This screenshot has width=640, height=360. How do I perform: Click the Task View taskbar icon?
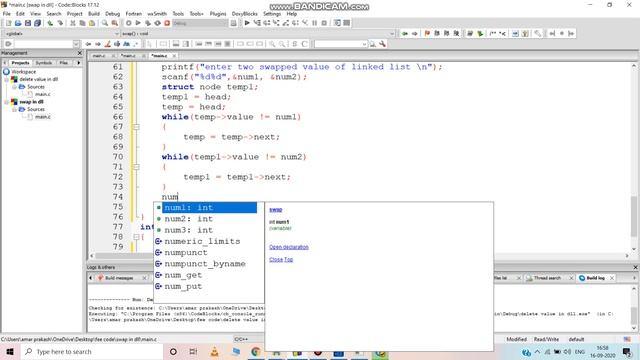(x=193, y=352)
